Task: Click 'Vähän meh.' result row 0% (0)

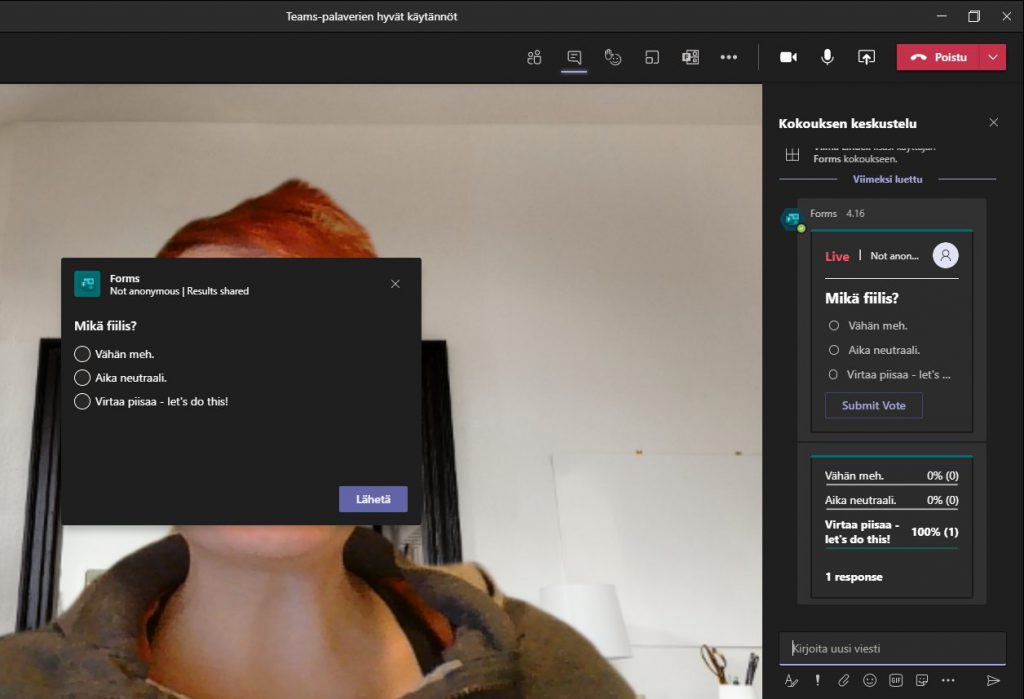Action: [891, 476]
